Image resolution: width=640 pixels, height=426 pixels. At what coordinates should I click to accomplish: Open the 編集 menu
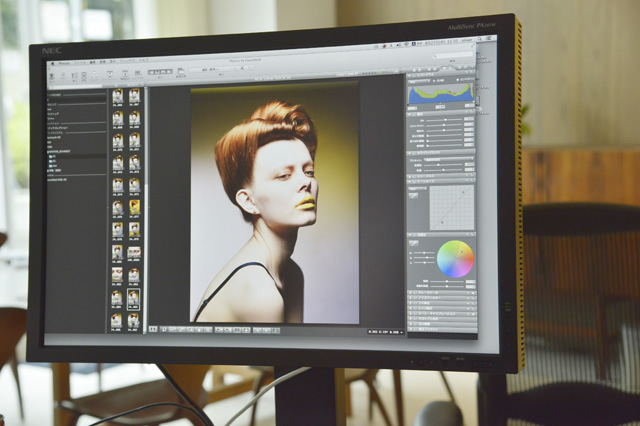tap(93, 63)
